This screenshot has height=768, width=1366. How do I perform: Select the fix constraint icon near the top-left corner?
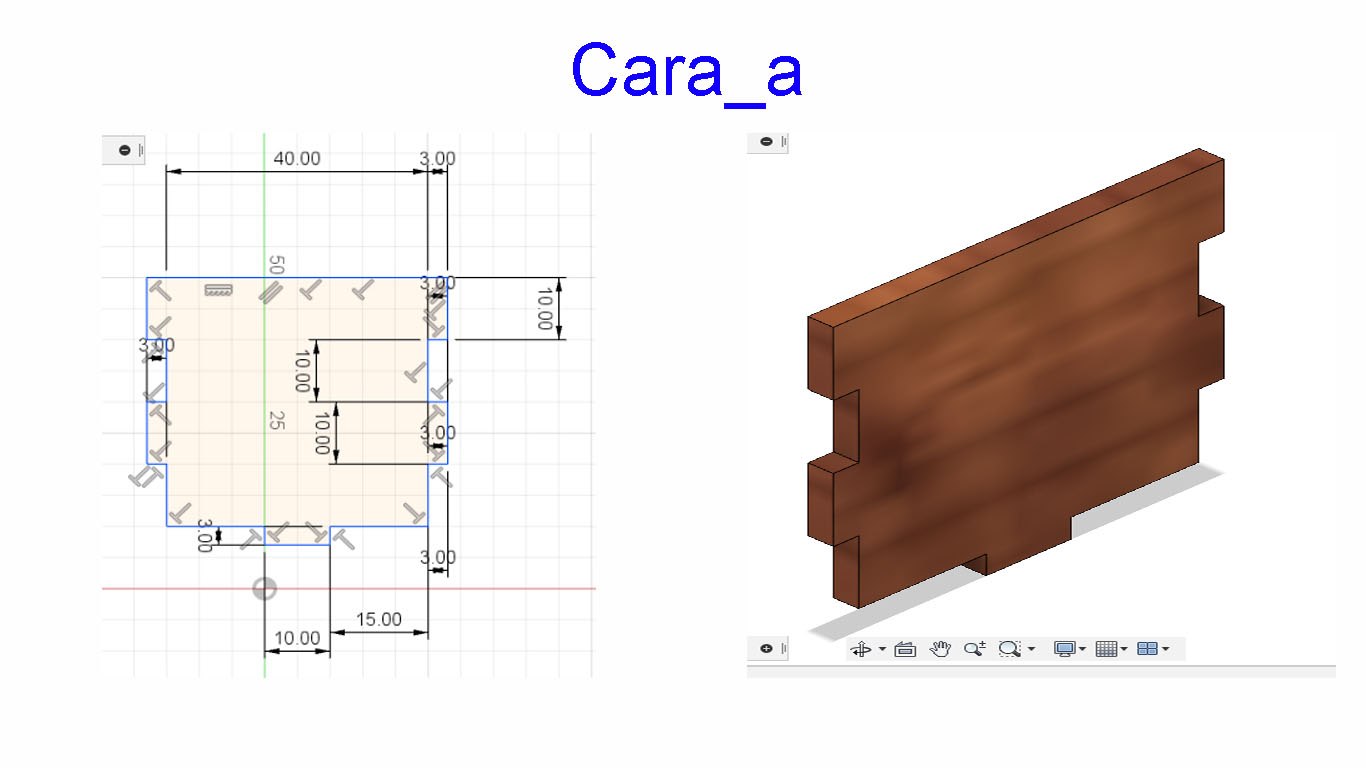[217, 290]
